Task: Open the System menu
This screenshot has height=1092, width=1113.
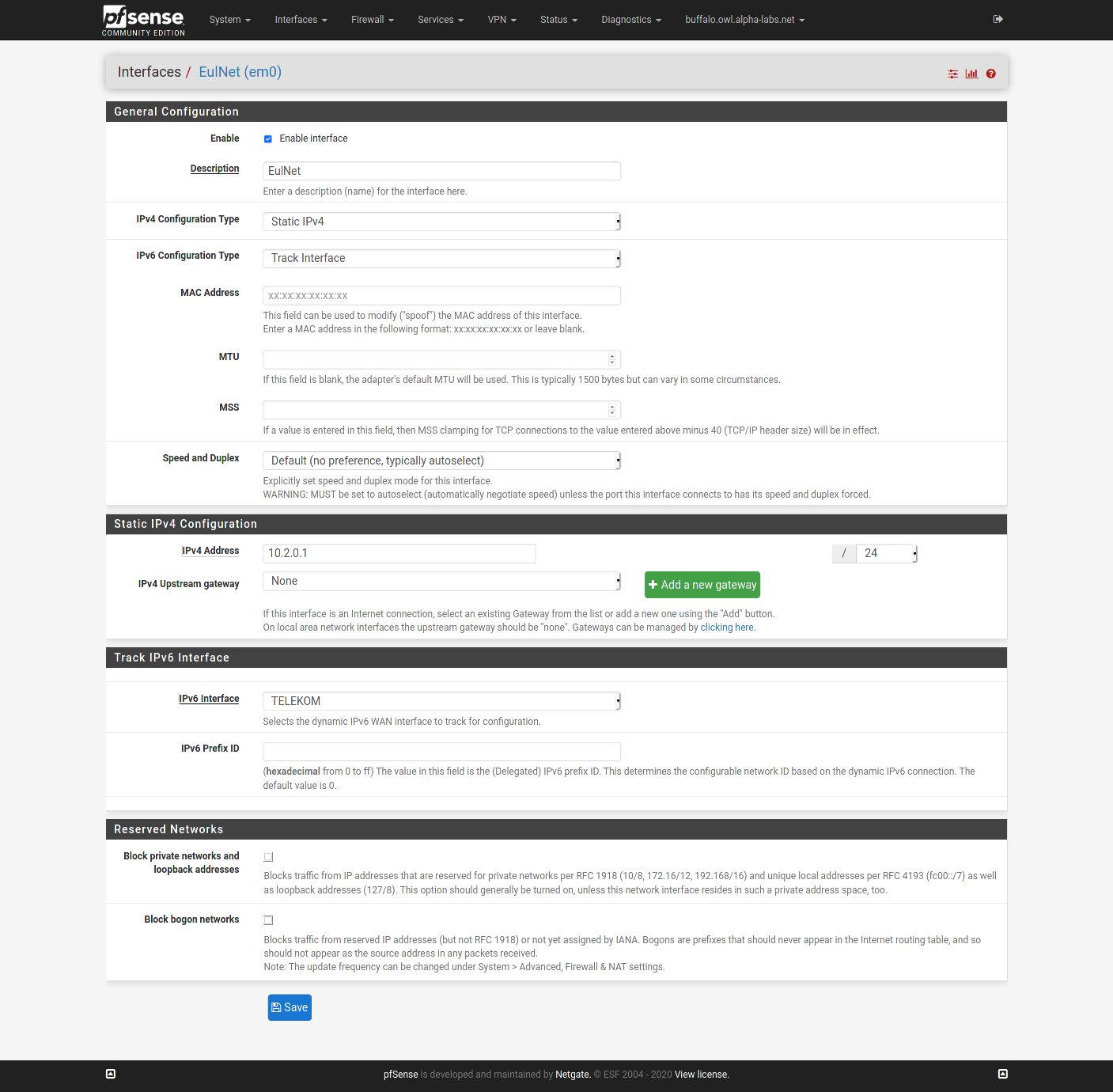Action: point(230,20)
